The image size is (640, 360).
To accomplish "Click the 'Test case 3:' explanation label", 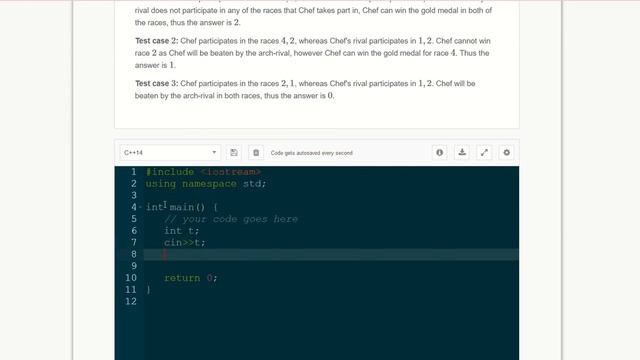I will (x=157, y=83).
